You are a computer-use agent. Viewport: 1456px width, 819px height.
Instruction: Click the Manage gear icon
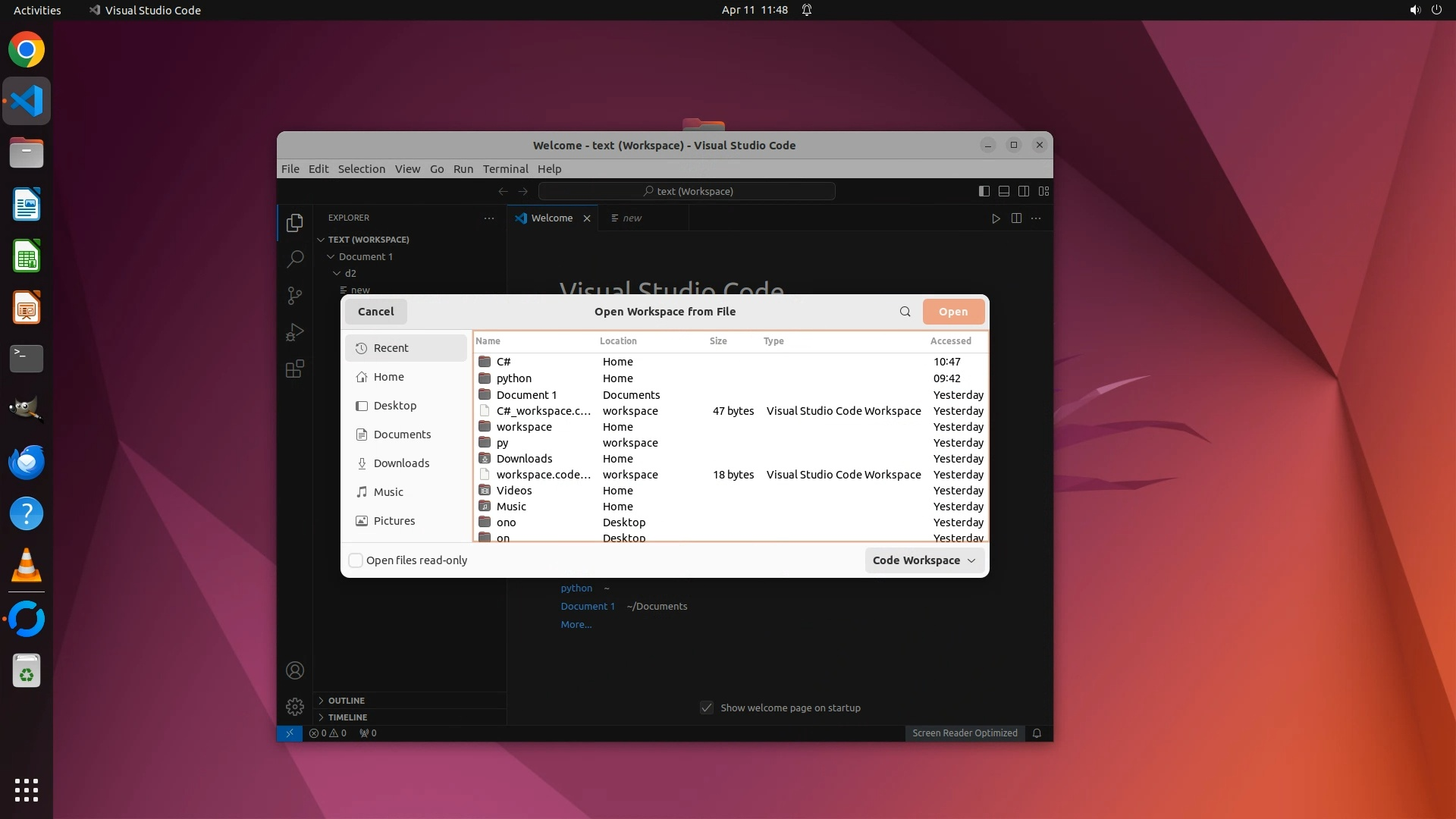point(295,707)
